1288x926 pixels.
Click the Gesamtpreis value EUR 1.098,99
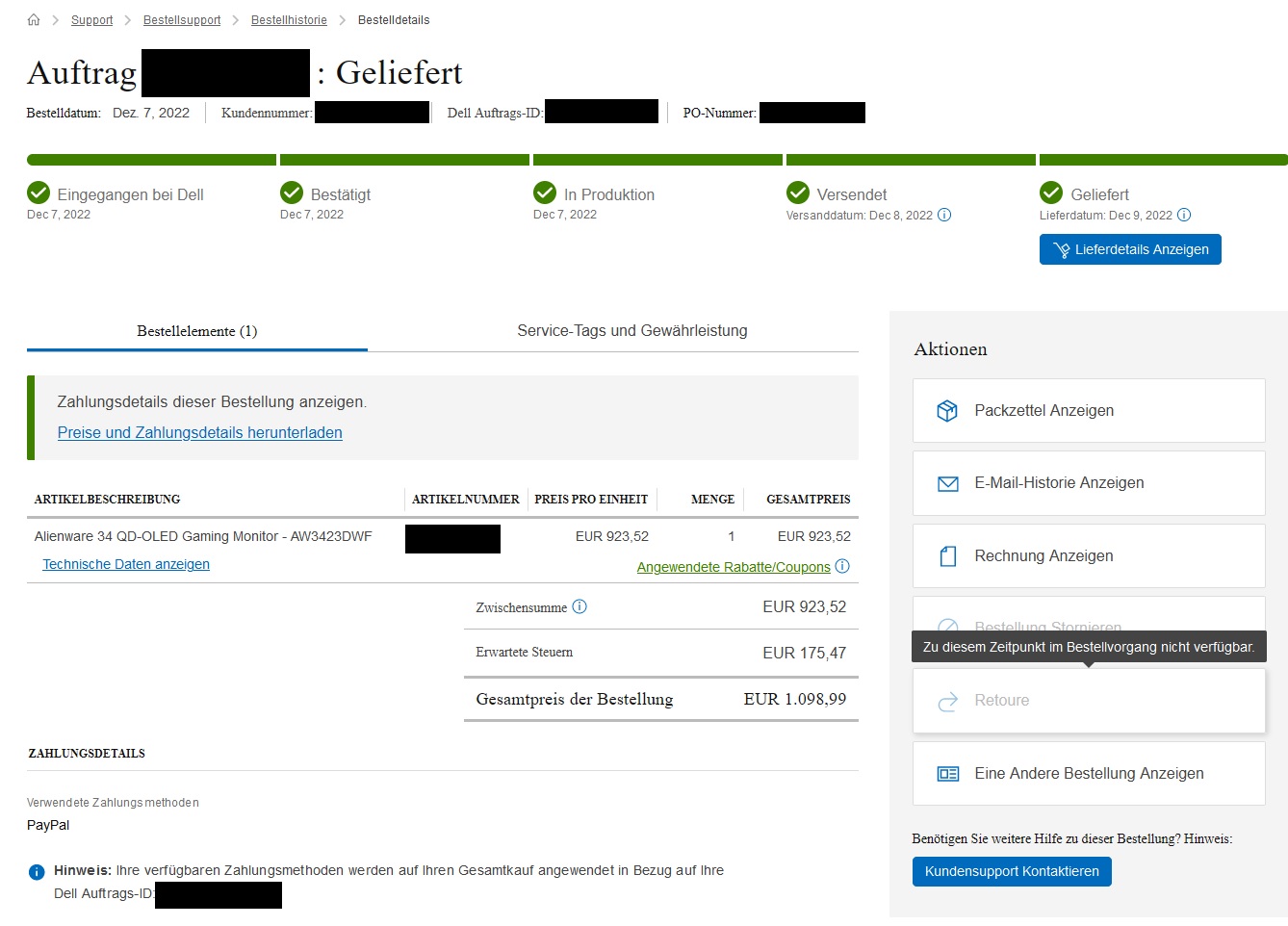[x=795, y=699]
